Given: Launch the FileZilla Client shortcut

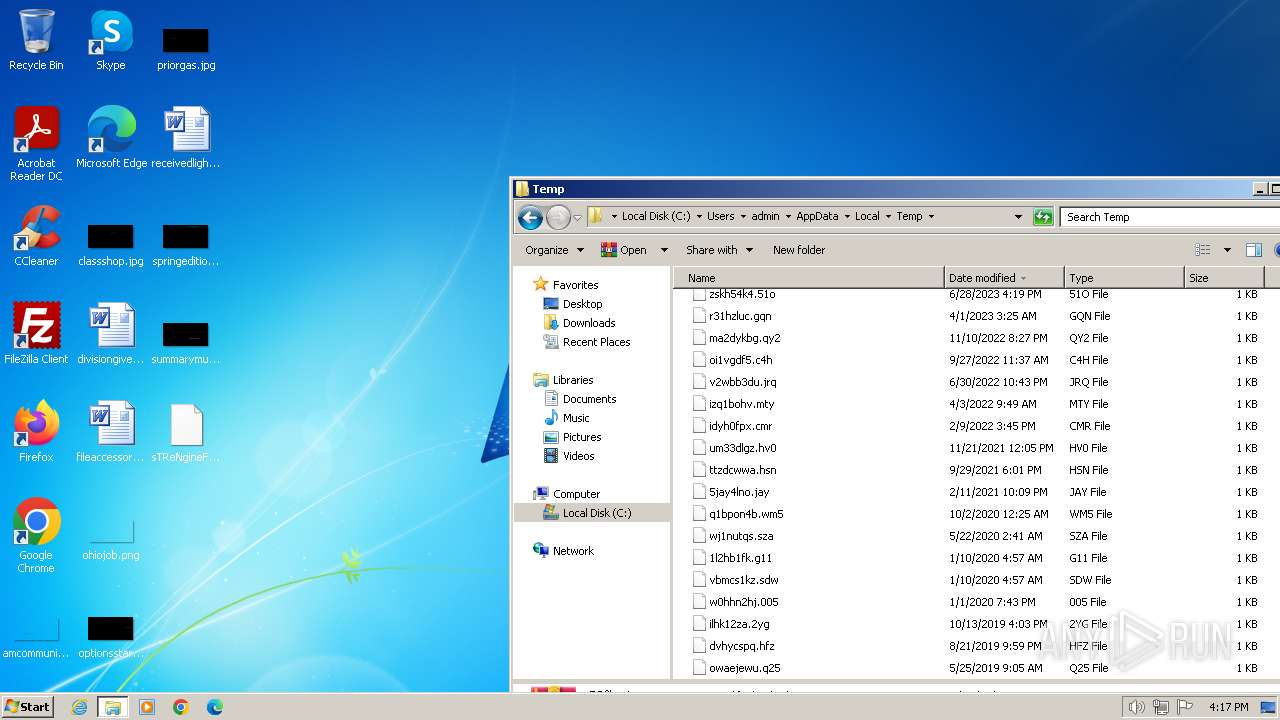Looking at the screenshot, I should pos(36,333).
